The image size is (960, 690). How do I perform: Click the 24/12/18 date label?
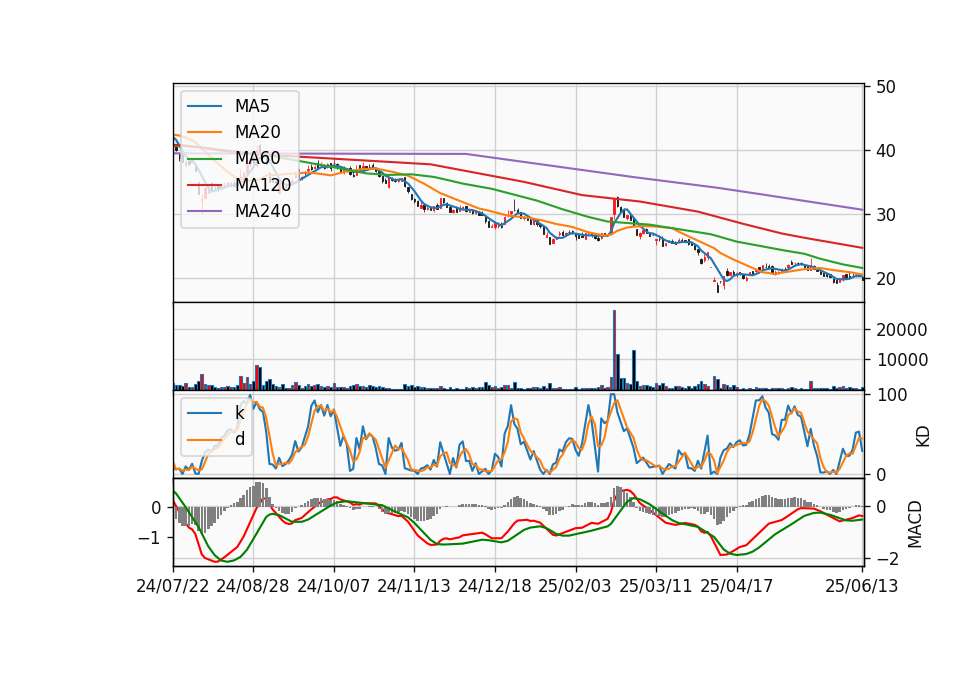(x=495, y=586)
